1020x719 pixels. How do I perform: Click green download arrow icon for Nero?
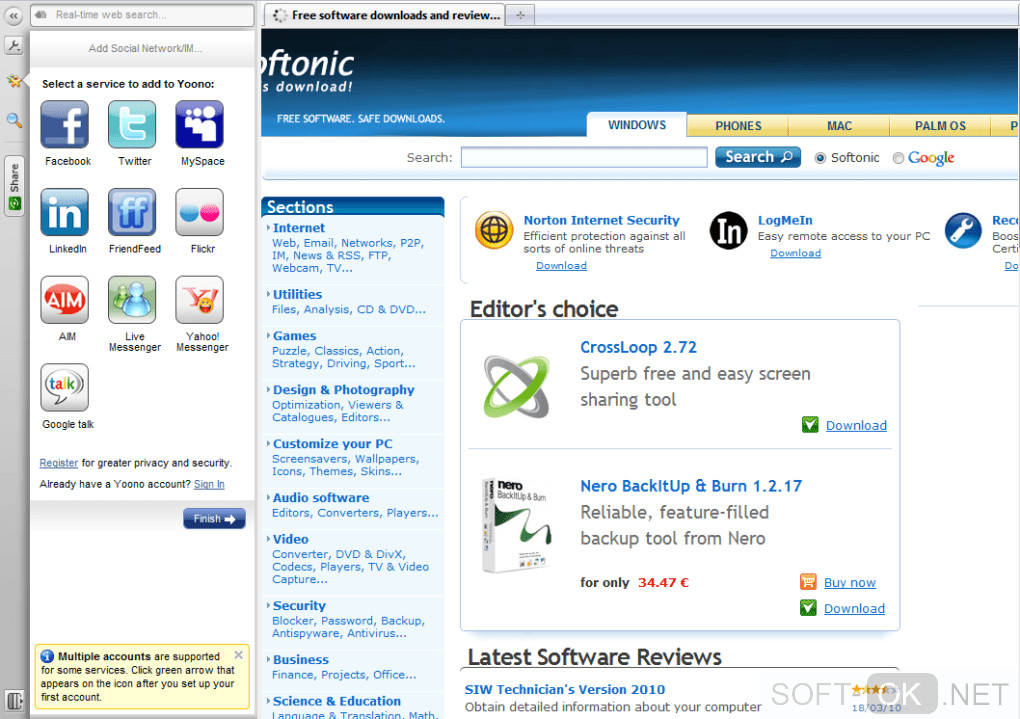(808, 608)
